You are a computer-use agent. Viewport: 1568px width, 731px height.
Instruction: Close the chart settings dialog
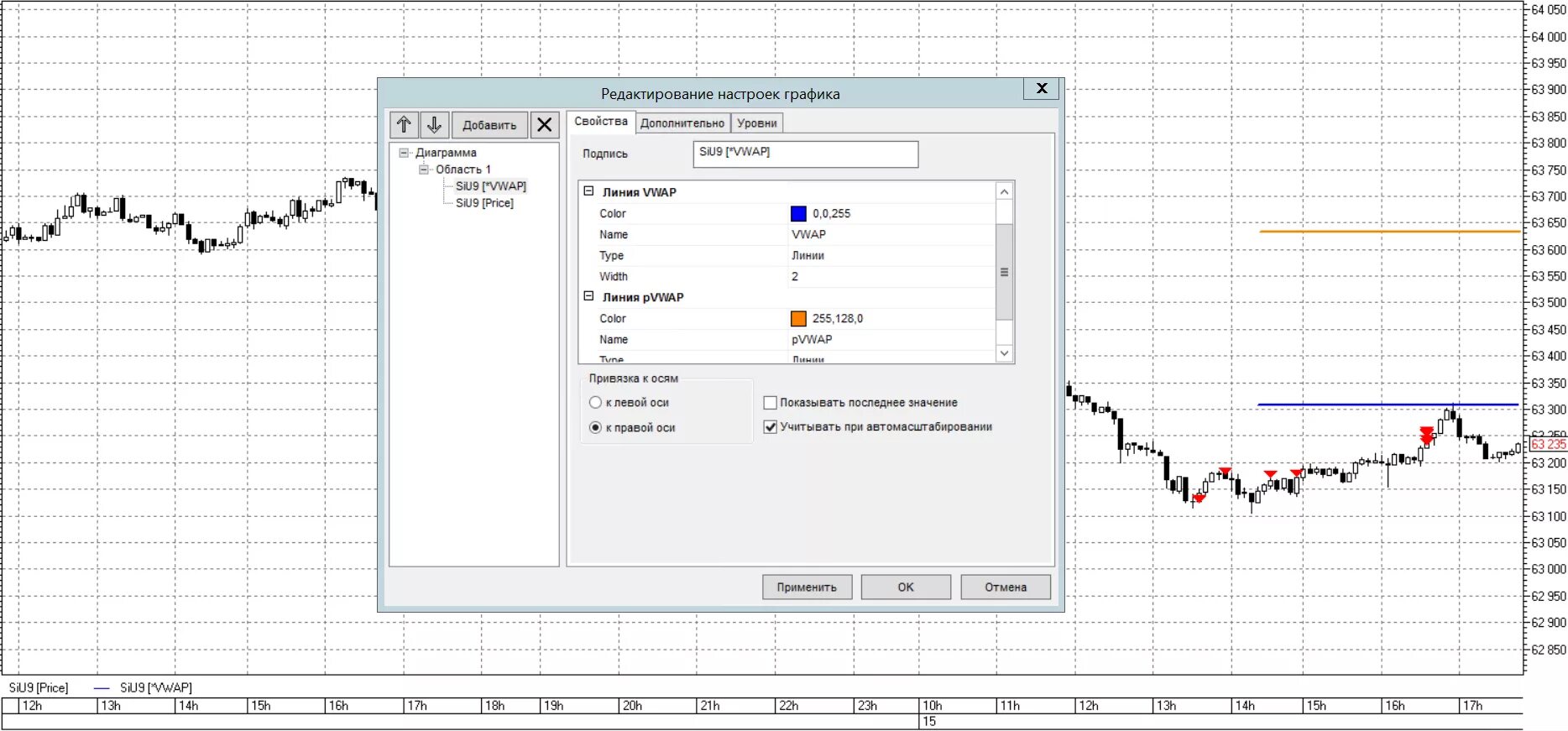[x=1042, y=88]
